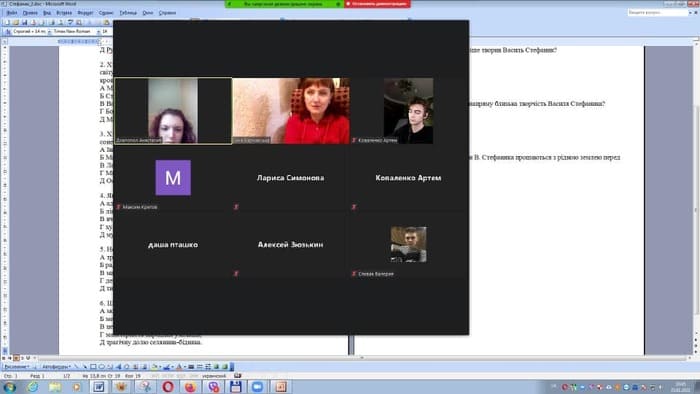
Task: Open the Windows Start menu
Action: [x=9, y=387]
